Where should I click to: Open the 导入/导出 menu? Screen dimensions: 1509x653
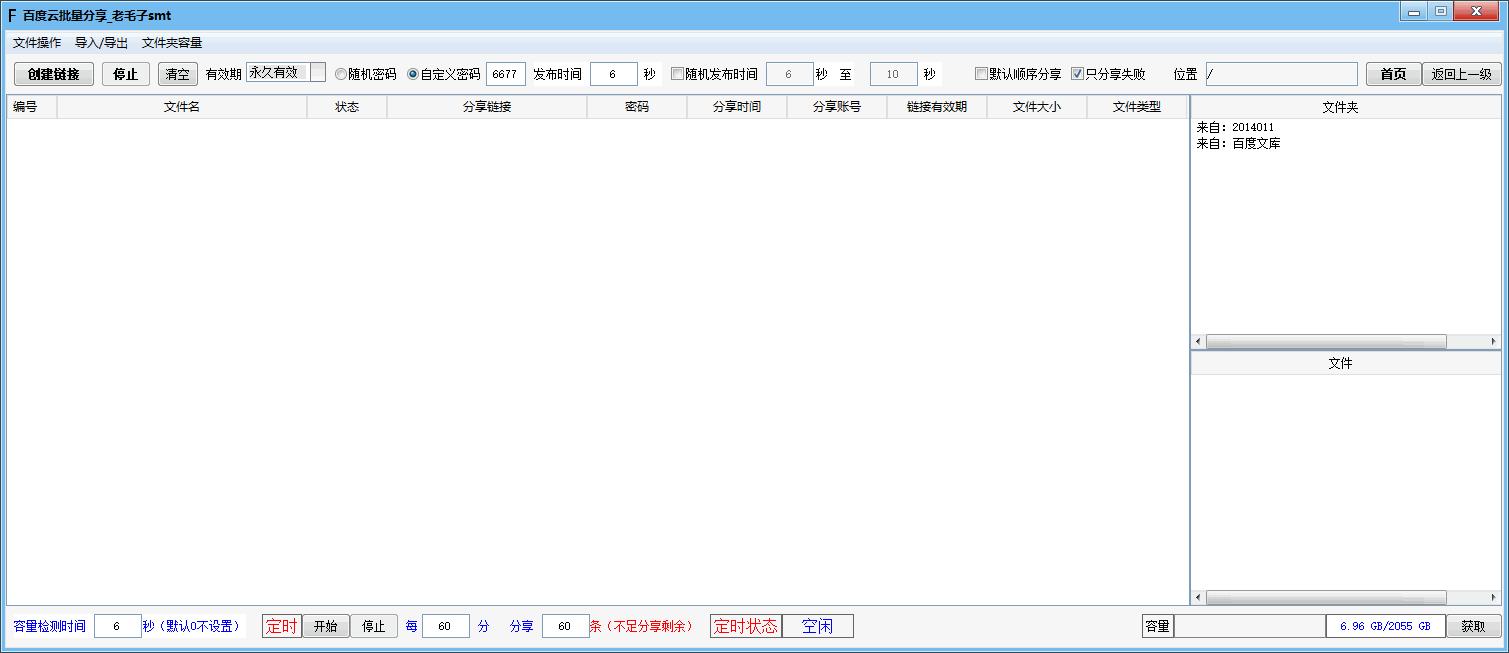coord(101,43)
